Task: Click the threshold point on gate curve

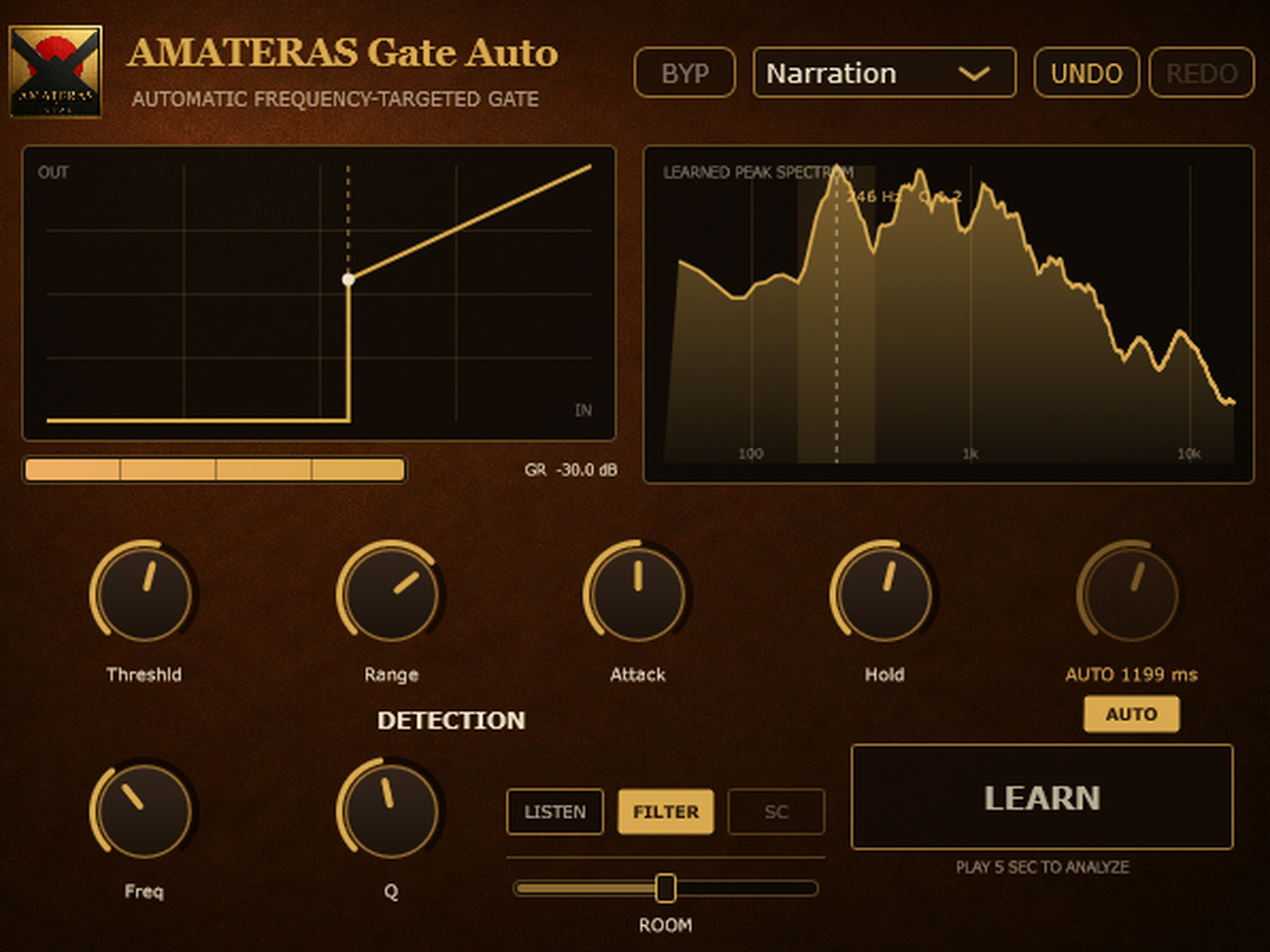Action: tap(348, 279)
